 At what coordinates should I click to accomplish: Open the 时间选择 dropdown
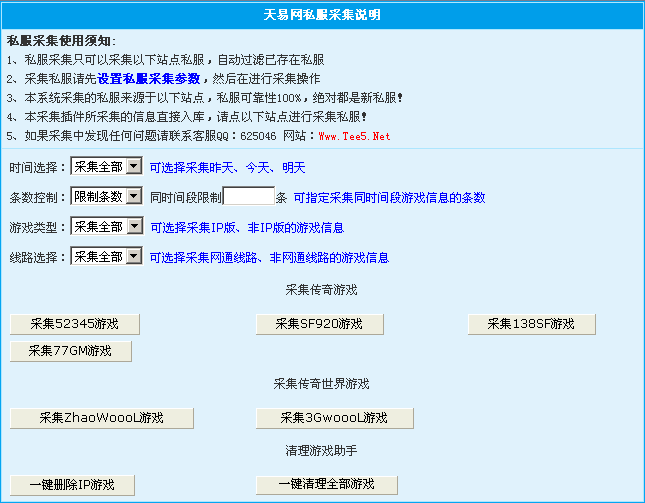106,167
